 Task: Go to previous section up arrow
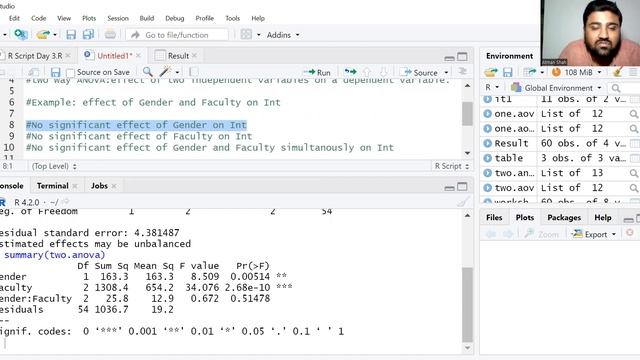pos(367,72)
